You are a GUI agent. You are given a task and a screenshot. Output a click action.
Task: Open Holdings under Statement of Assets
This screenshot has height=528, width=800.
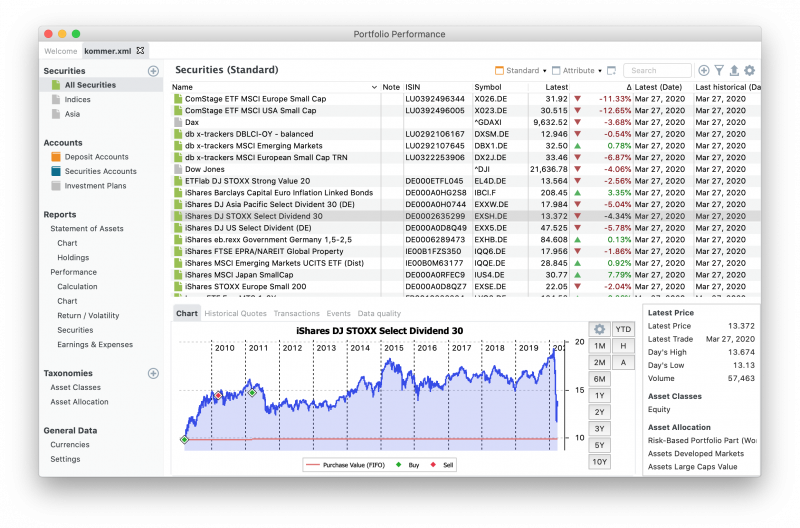73,258
